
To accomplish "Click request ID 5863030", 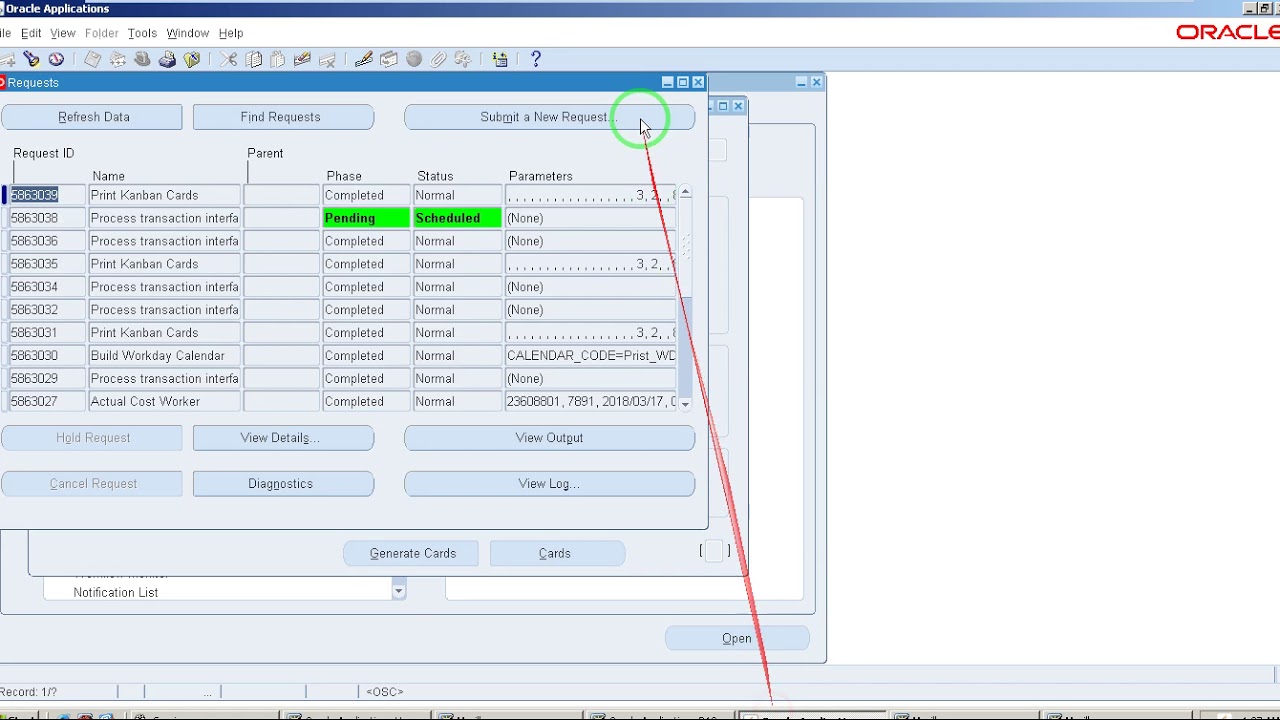I will (x=47, y=356).
